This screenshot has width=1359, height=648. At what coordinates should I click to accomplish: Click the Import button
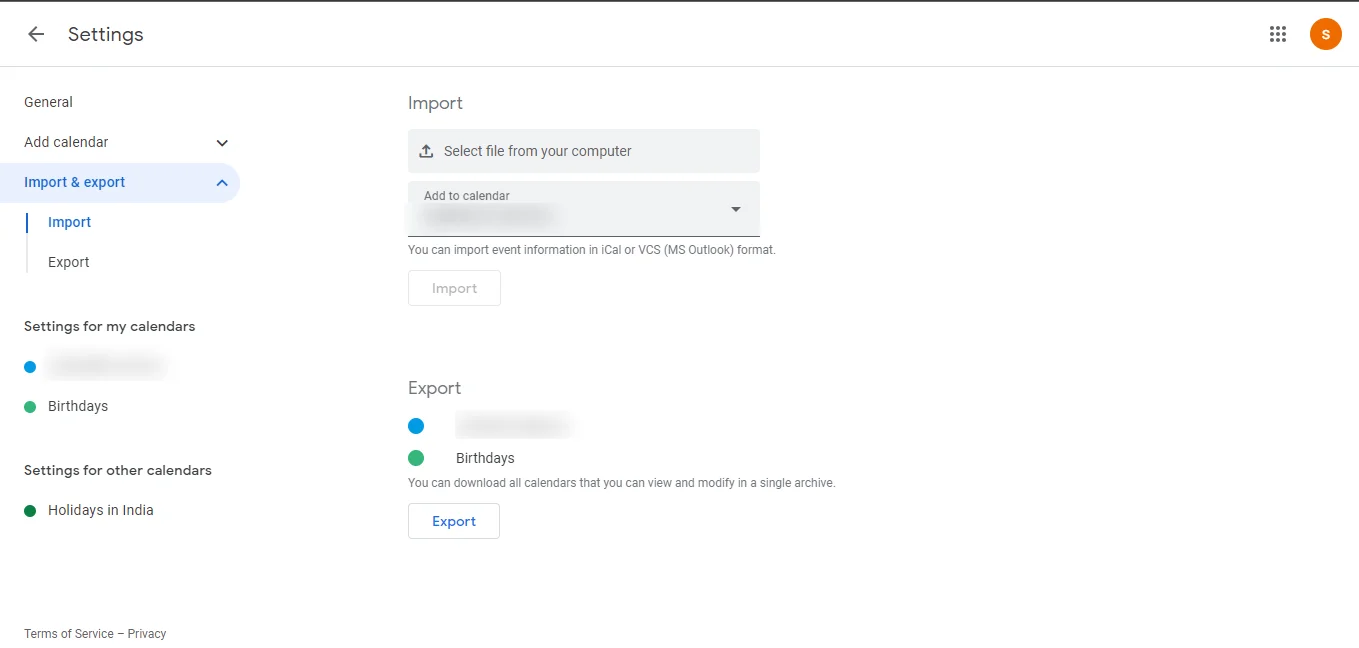(x=454, y=288)
